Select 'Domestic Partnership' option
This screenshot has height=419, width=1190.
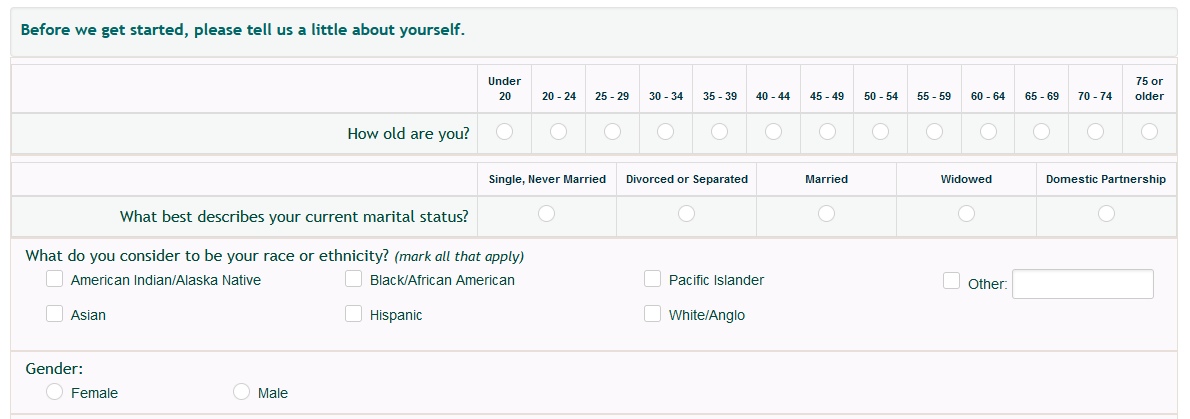[1106, 213]
